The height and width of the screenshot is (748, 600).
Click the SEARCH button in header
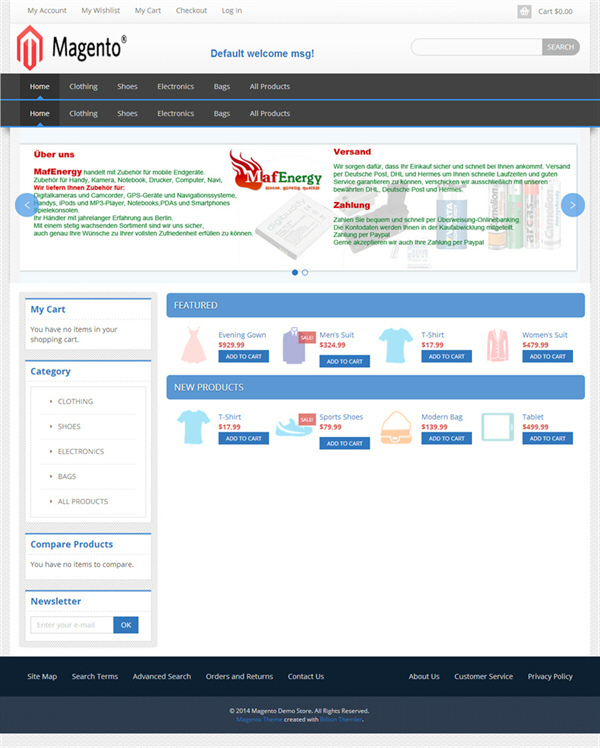560,47
